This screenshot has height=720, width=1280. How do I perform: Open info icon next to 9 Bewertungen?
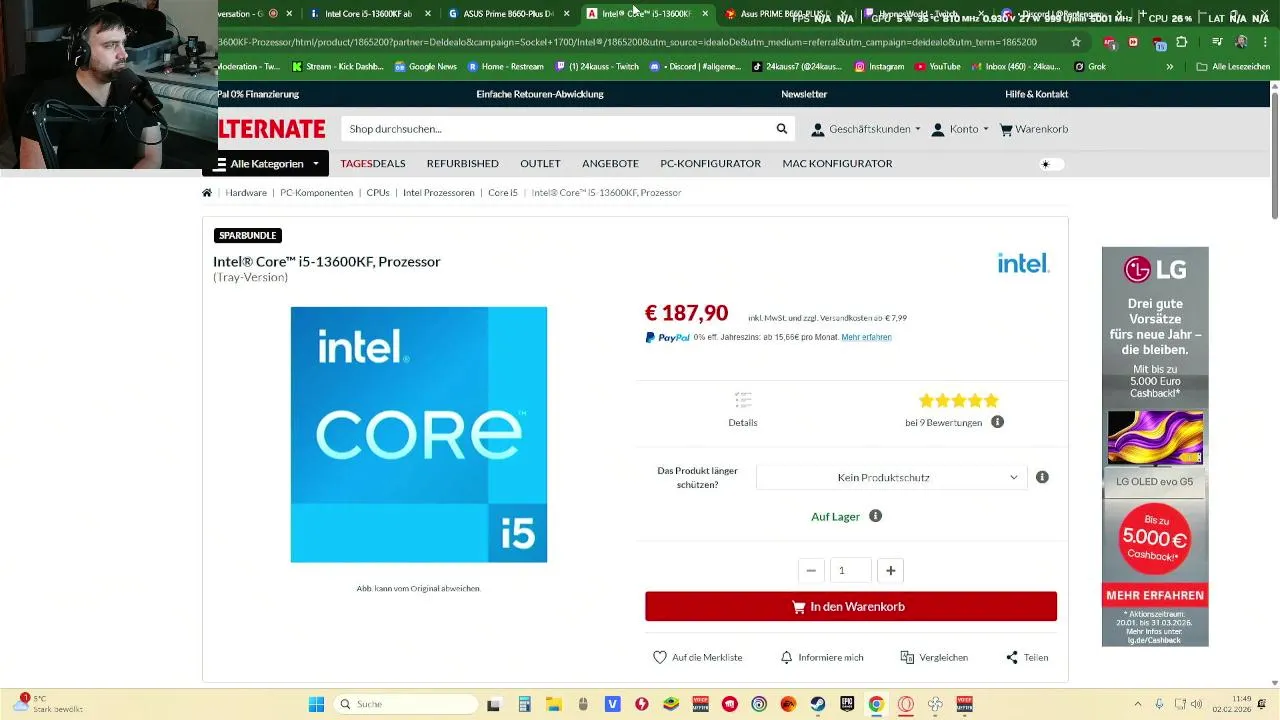pos(997,422)
